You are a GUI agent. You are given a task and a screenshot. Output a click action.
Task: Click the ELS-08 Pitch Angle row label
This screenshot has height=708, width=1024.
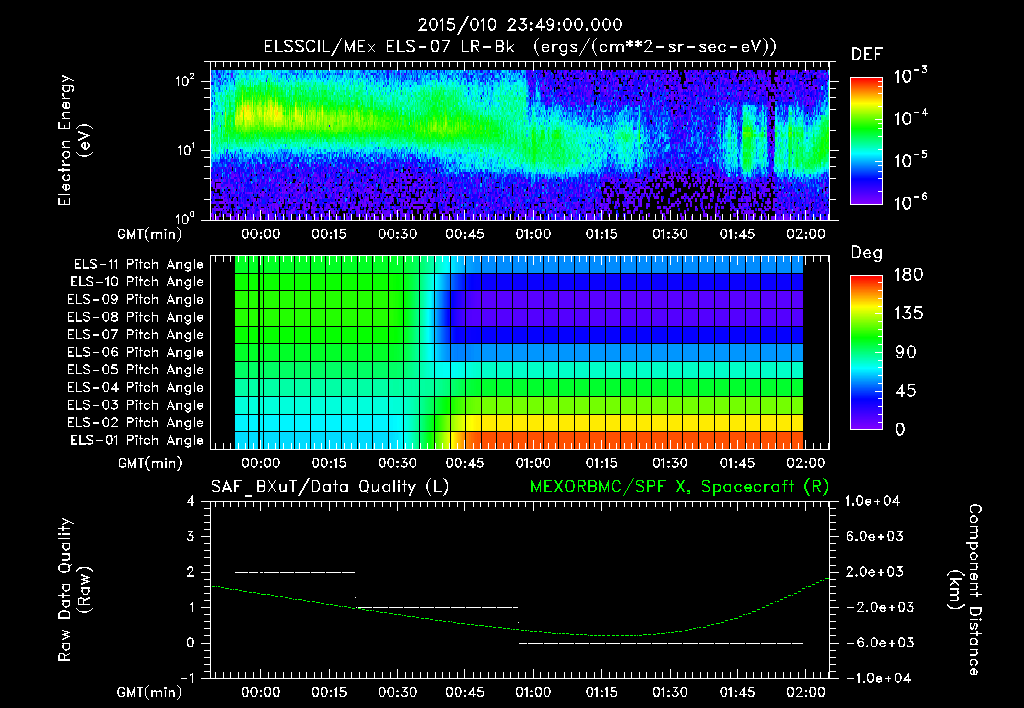tap(136, 317)
